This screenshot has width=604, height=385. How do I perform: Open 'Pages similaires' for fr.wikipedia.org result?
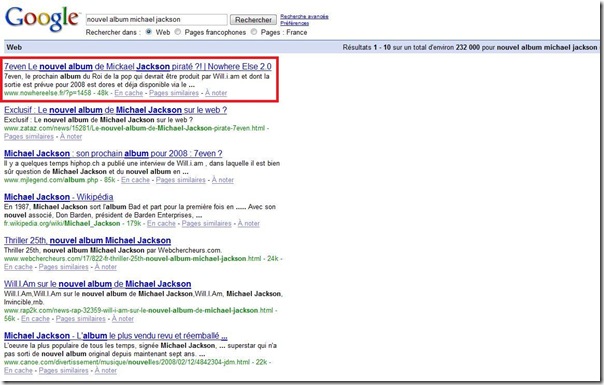(x=206, y=224)
